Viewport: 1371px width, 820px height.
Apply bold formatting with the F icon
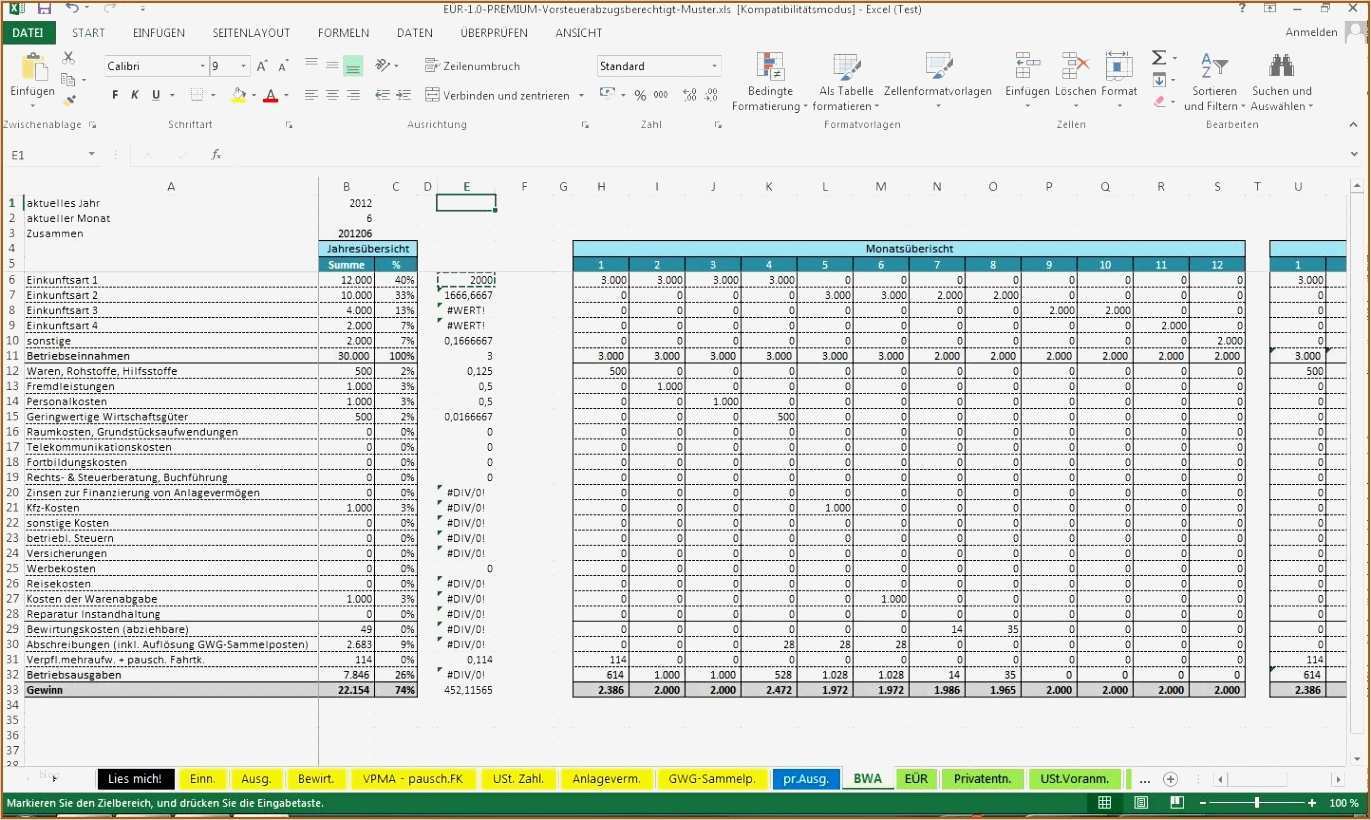coord(113,94)
